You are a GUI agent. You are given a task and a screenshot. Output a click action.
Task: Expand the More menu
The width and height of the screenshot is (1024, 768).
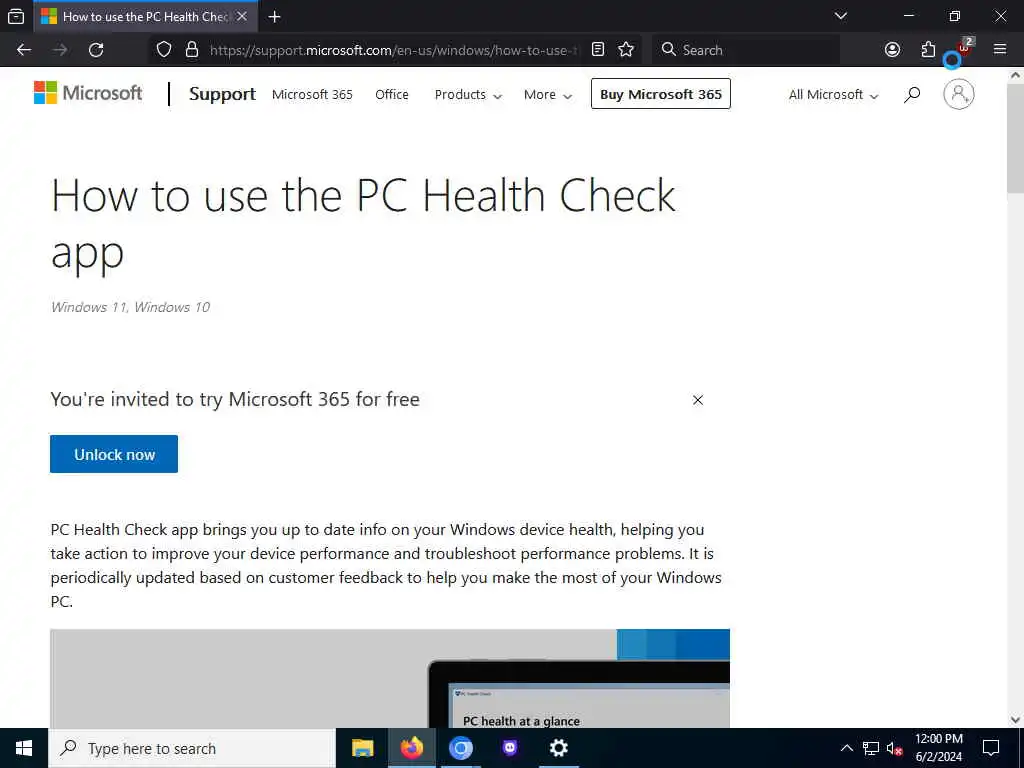pos(547,95)
